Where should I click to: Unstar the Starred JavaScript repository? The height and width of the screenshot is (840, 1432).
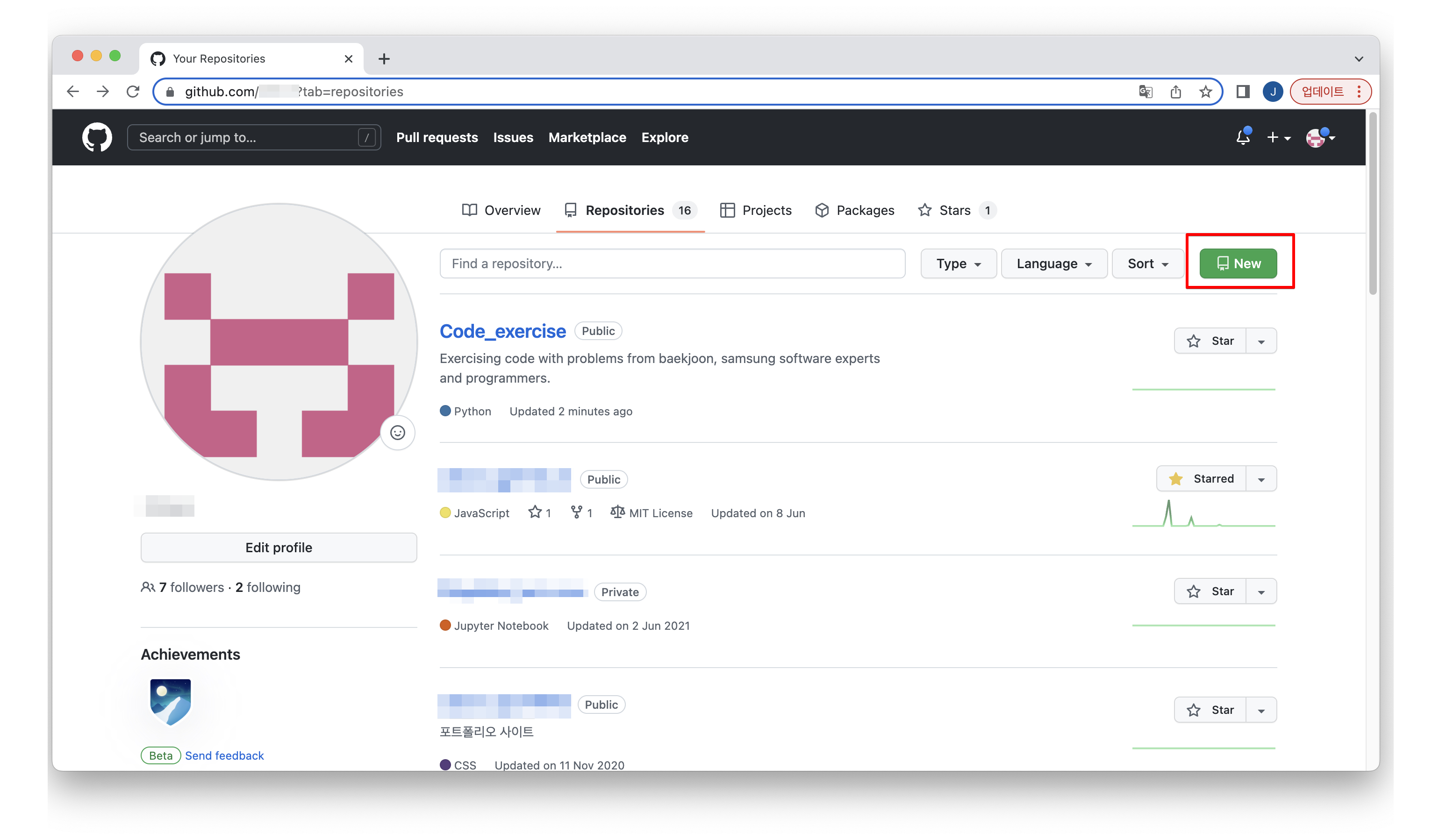coord(1201,479)
